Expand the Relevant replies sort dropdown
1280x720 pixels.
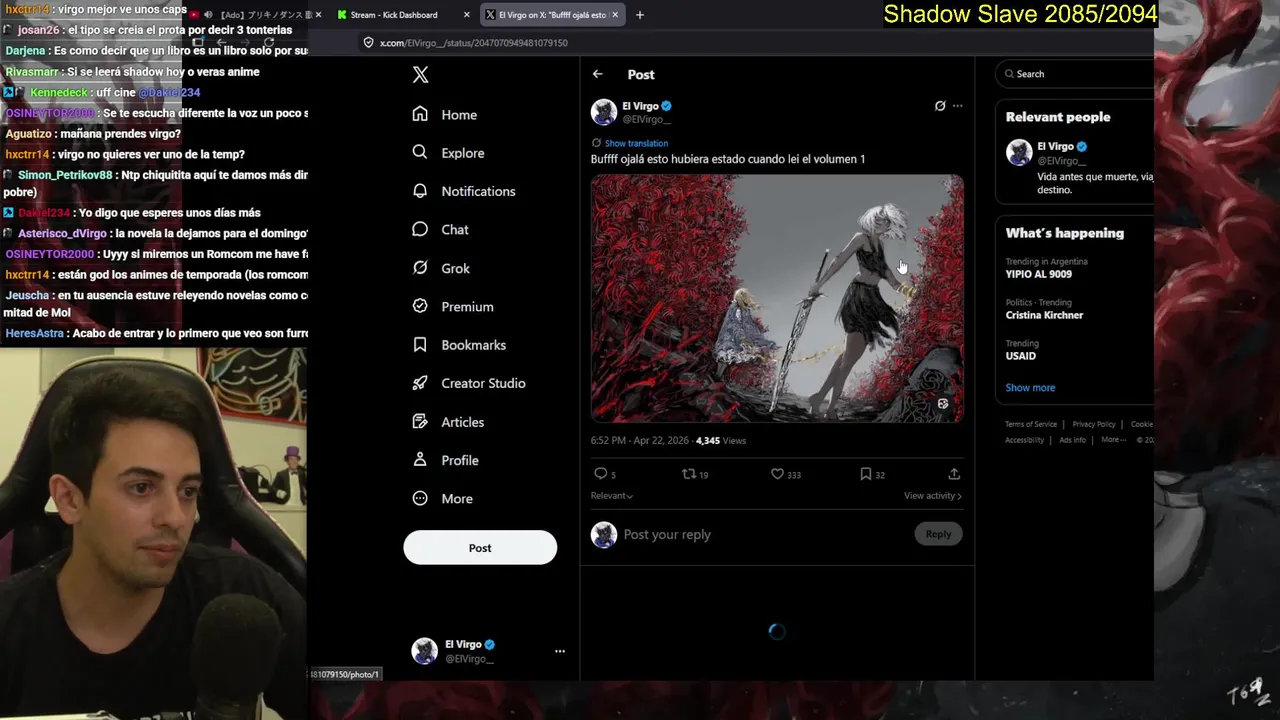(612, 496)
